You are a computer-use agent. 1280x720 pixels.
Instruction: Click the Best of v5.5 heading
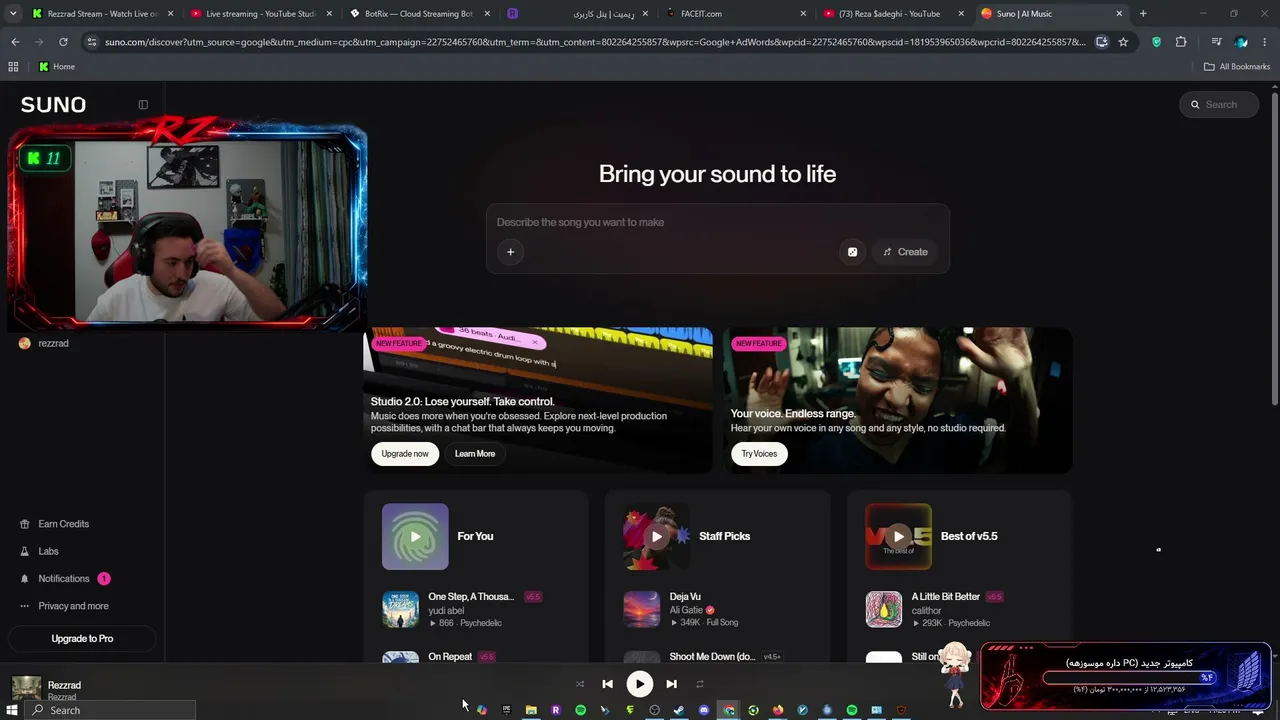tap(969, 536)
